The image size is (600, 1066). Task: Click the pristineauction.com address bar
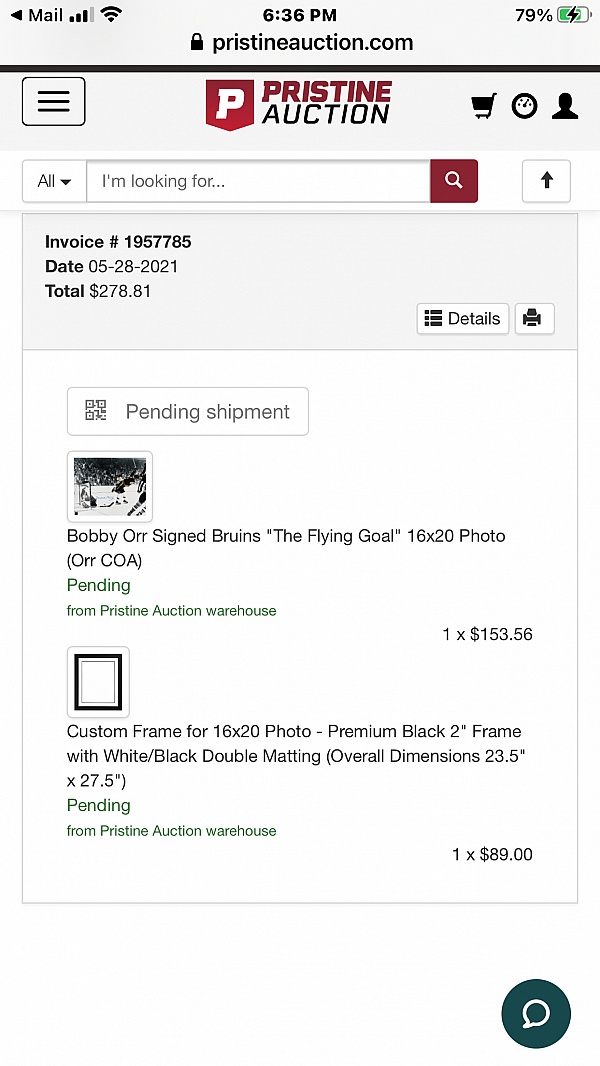pyautogui.click(x=300, y=43)
